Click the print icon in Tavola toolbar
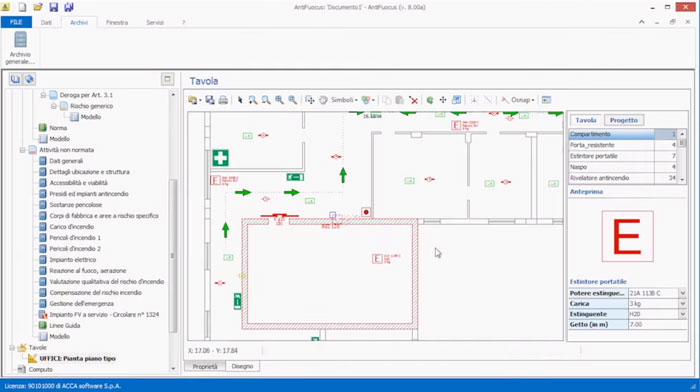This screenshot has width=700, height=392. [223, 100]
